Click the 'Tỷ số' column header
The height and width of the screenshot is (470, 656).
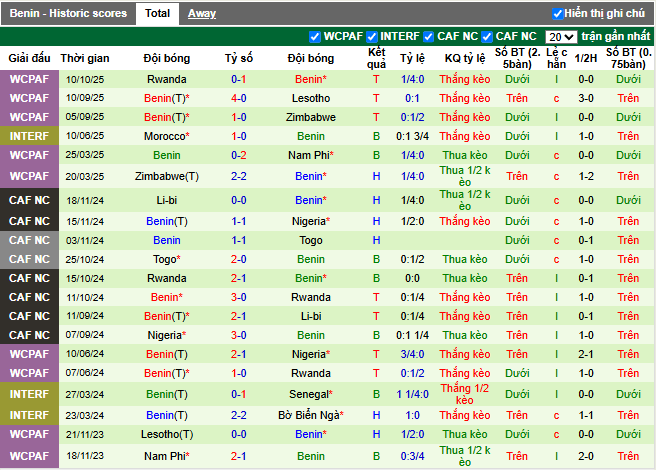pyautogui.click(x=239, y=59)
